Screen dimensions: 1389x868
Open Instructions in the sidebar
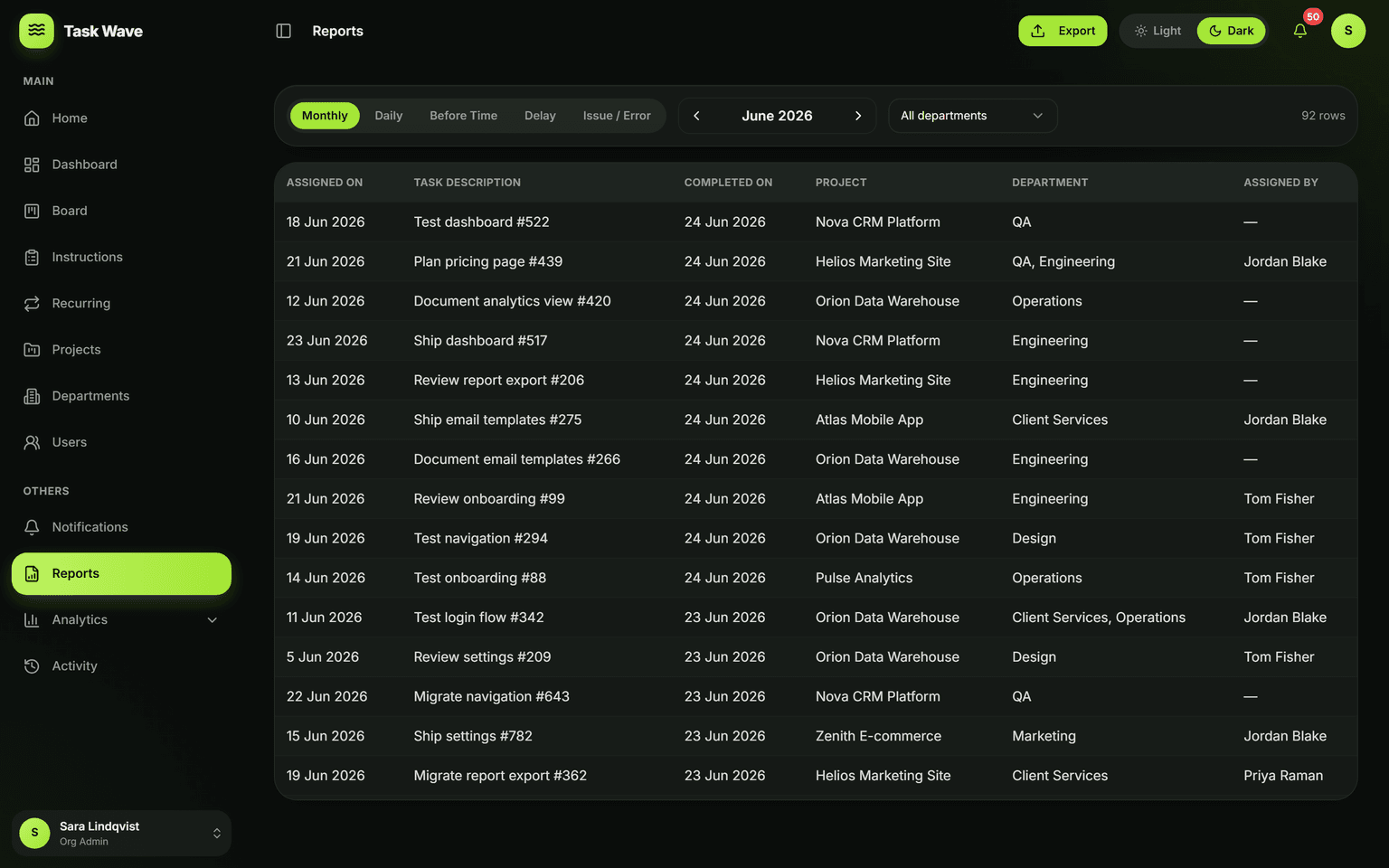(121, 257)
